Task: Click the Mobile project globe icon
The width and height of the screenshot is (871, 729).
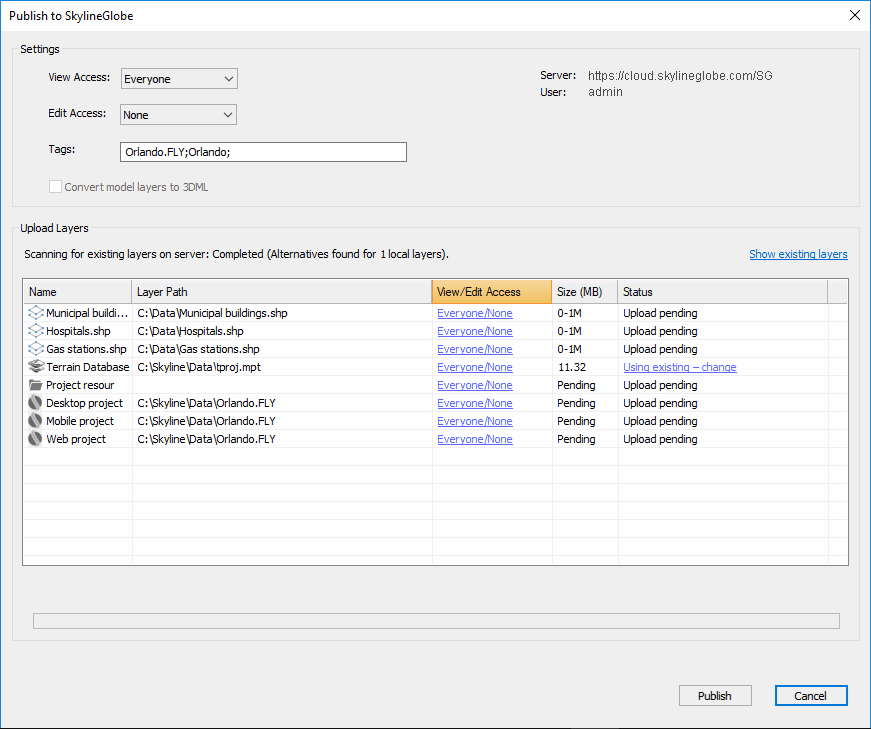Action: [36, 421]
